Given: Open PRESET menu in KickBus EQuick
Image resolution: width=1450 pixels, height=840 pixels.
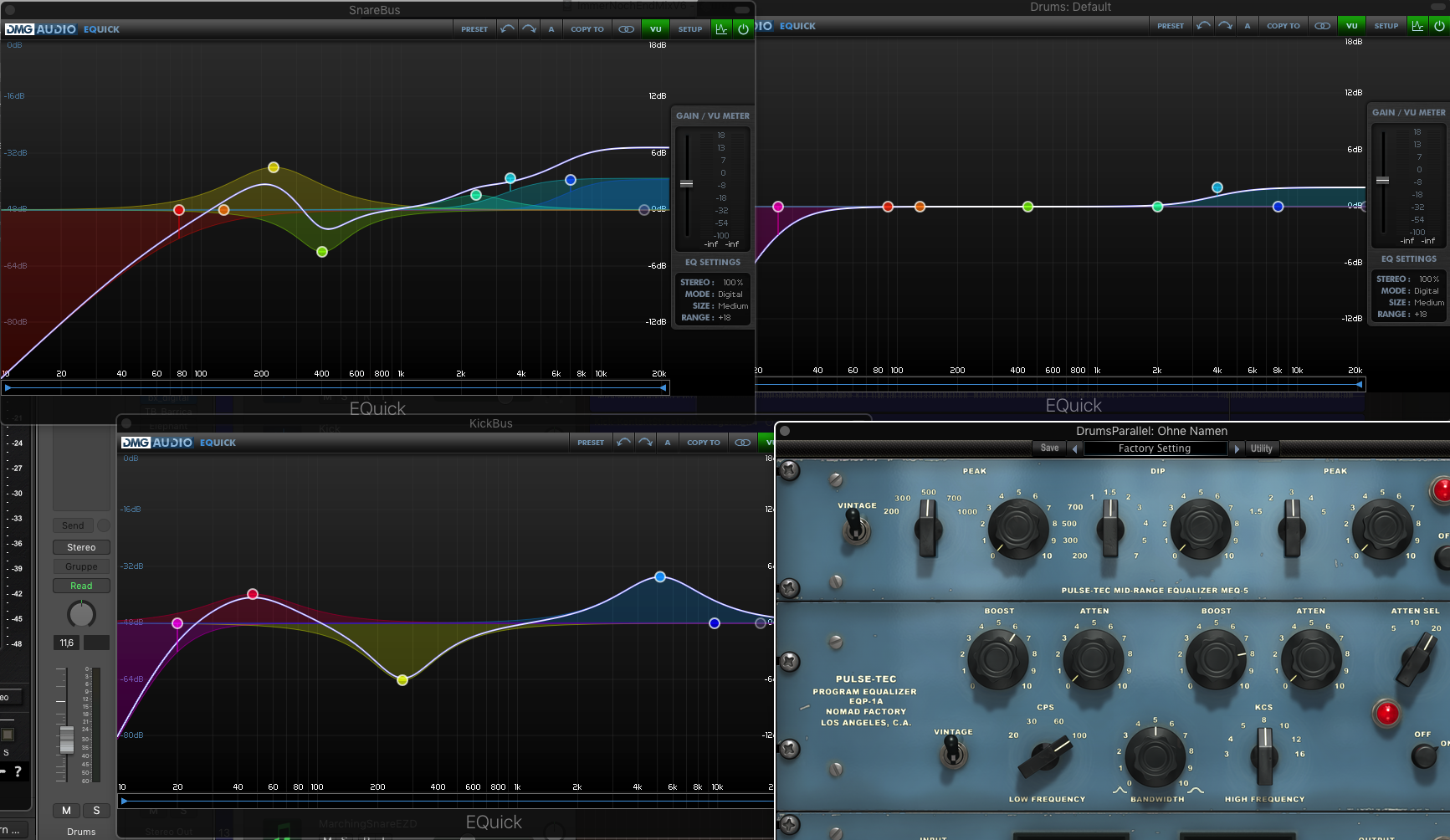Looking at the screenshot, I should click(x=591, y=442).
